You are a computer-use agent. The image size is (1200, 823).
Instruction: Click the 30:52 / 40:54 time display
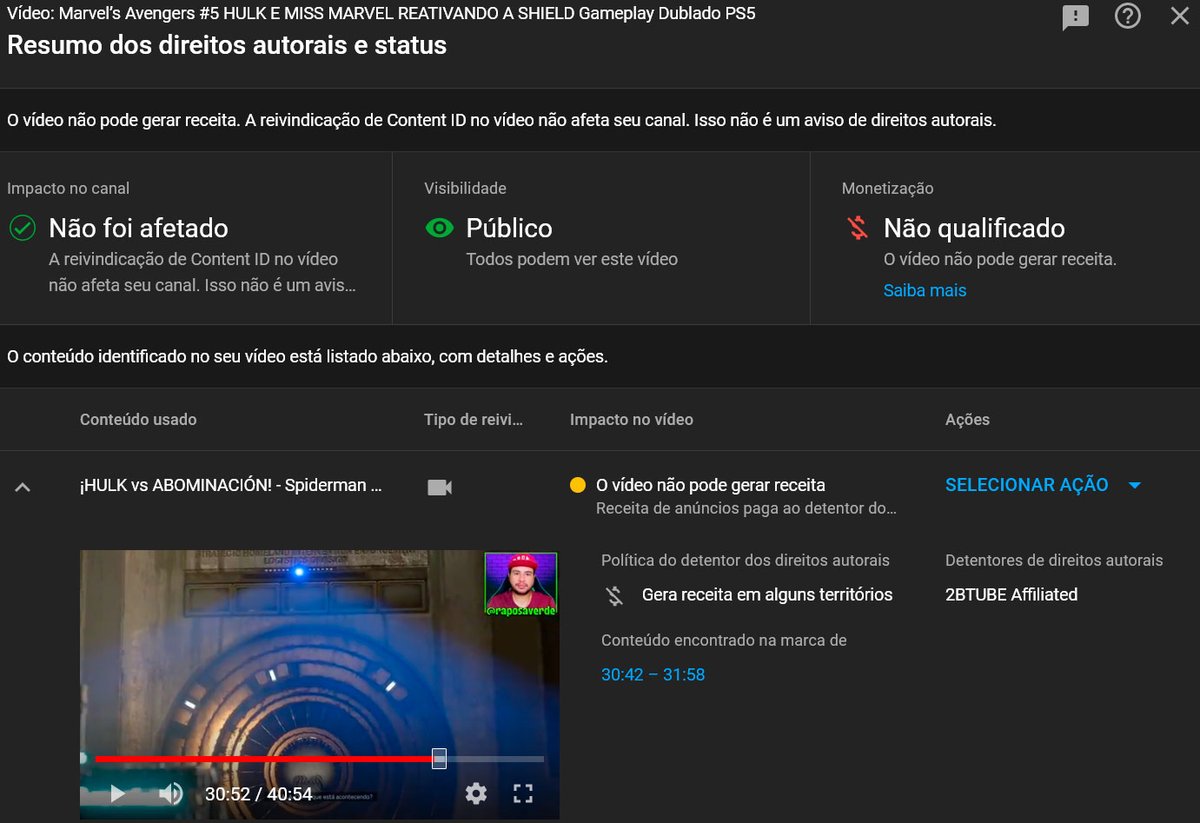[258, 794]
